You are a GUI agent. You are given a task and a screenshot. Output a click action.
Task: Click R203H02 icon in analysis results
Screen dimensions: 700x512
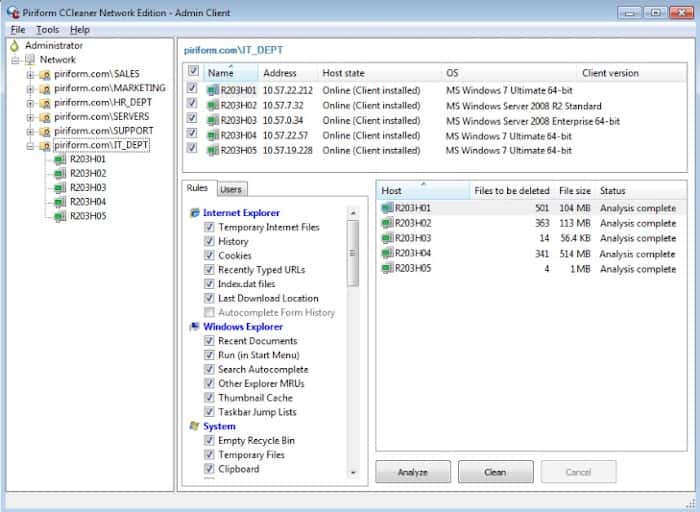point(387,223)
